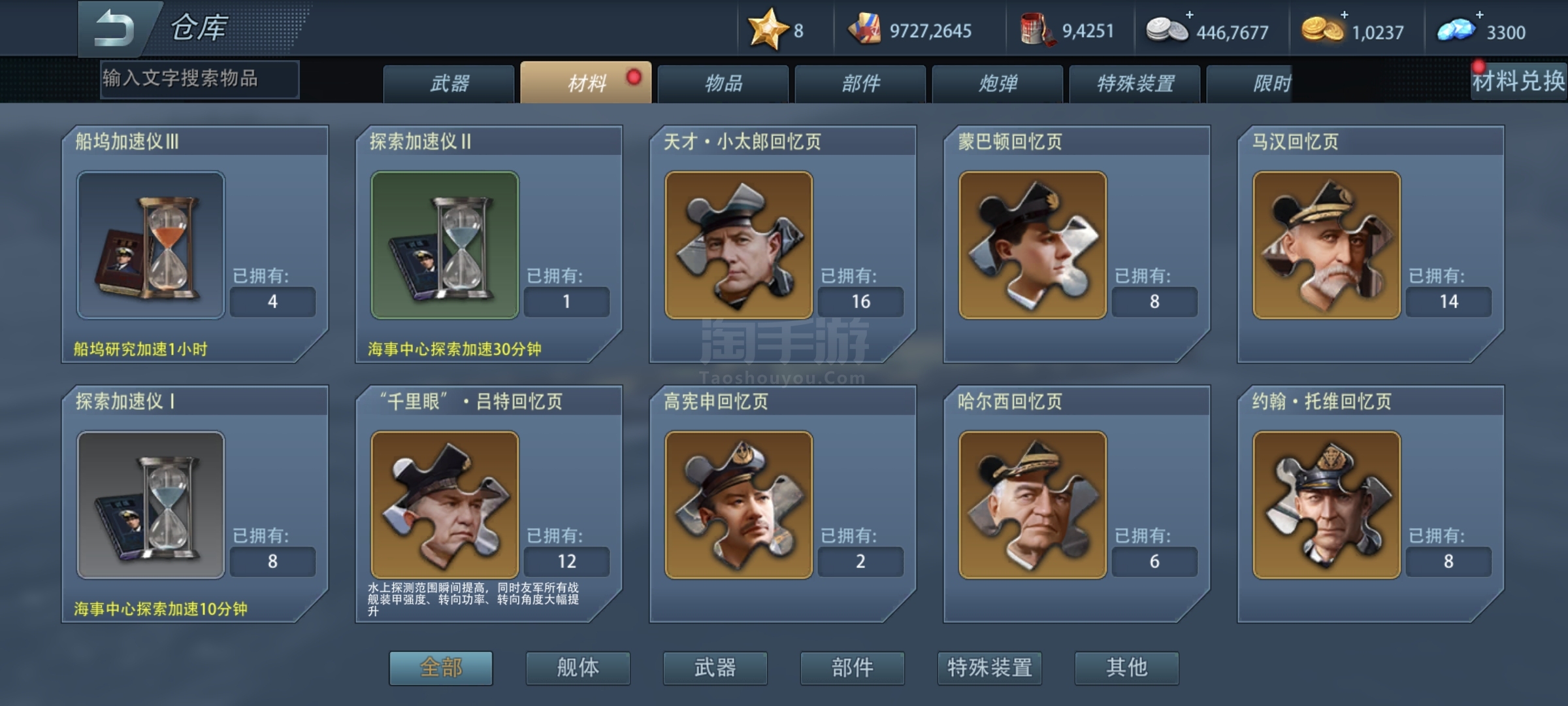Click the 输入文字搜索物品 search field
This screenshot has height=706, width=1568.
click(x=200, y=79)
